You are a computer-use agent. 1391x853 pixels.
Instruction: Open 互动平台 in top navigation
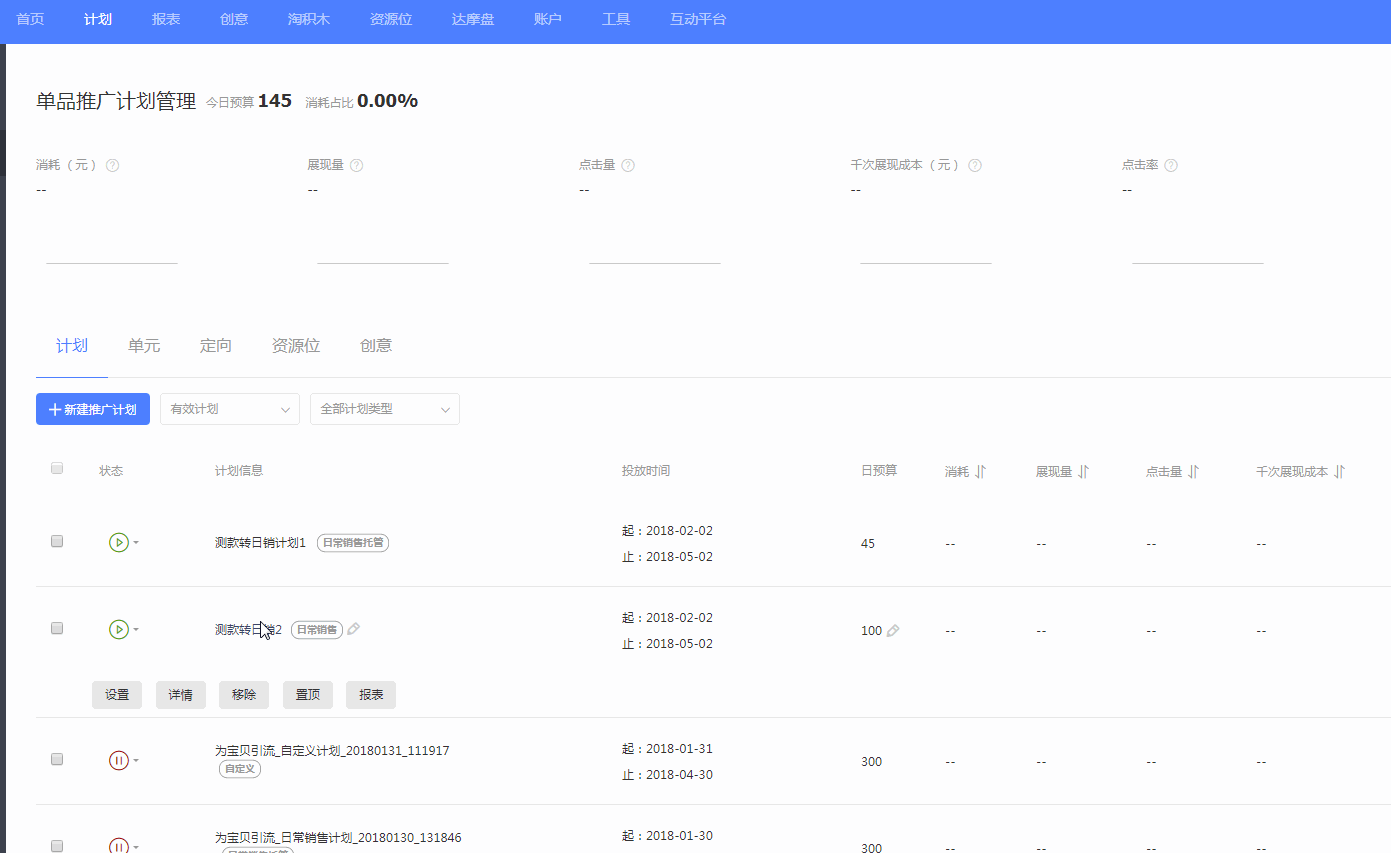point(698,19)
